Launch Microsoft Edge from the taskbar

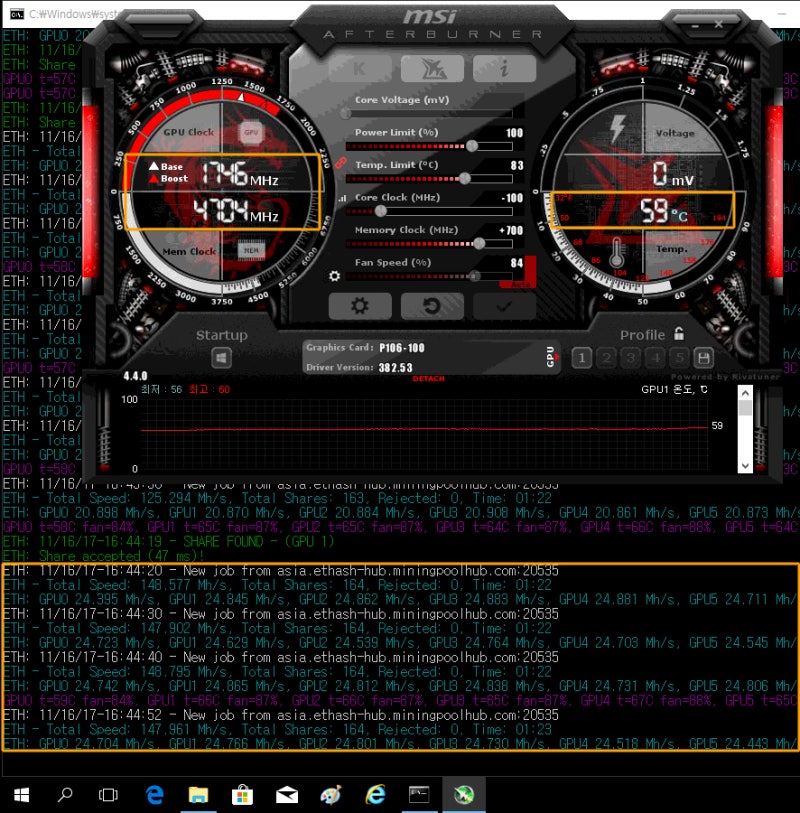click(155, 794)
